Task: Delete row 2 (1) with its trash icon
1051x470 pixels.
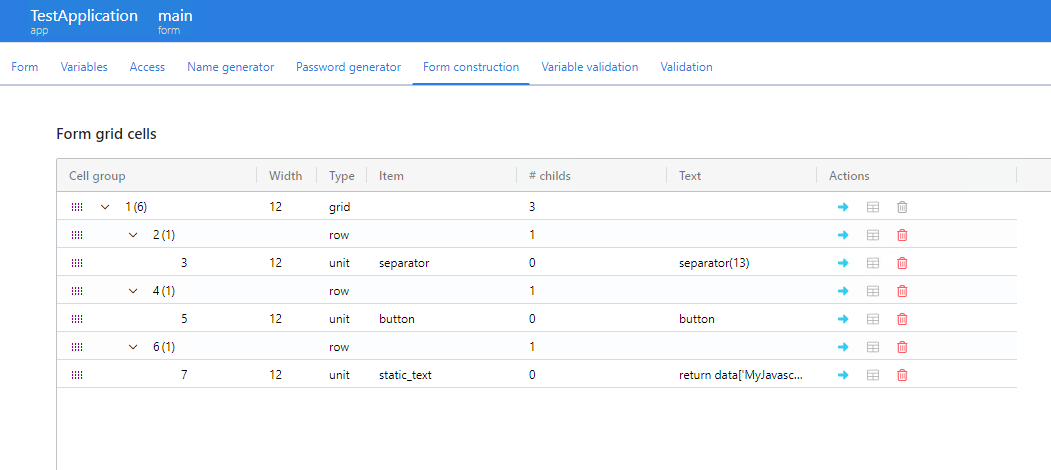Action: coord(902,235)
